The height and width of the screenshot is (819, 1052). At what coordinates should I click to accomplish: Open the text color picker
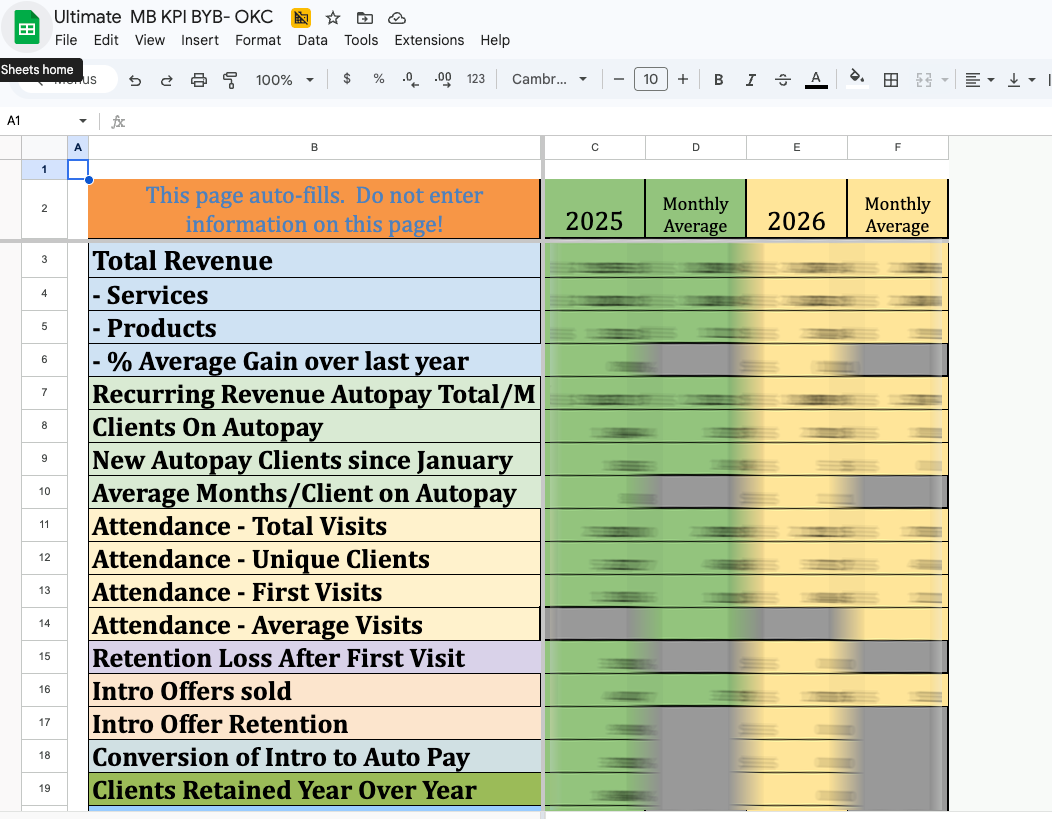coord(815,79)
